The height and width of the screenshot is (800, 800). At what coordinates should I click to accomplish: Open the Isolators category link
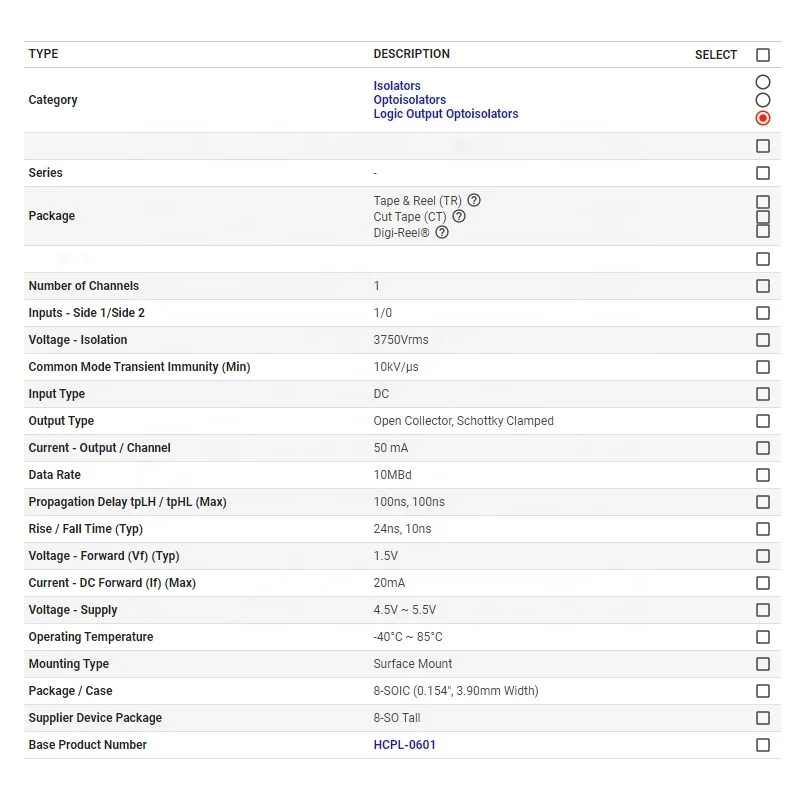click(x=397, y=86)
